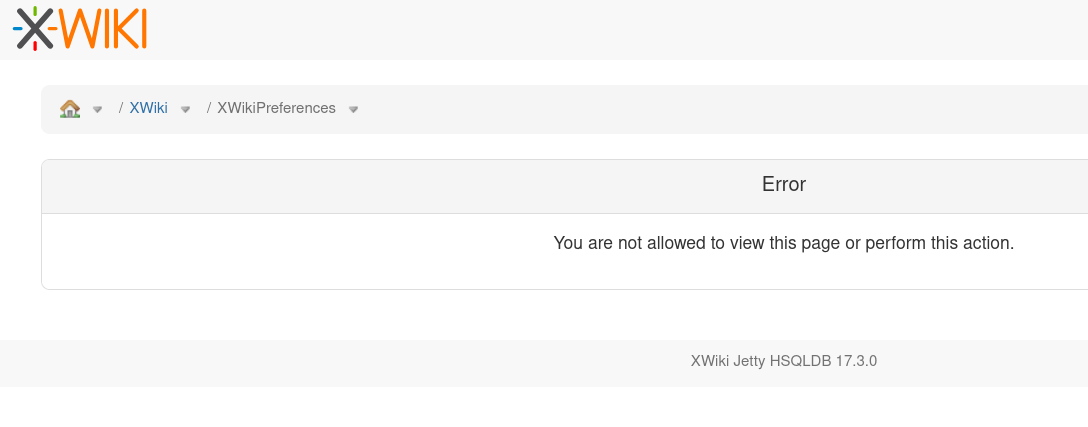1088x427 pixels.
Task: Click the slash separator before XWikiPreferences
Action: pyautogui.click(x=209, y=108)
